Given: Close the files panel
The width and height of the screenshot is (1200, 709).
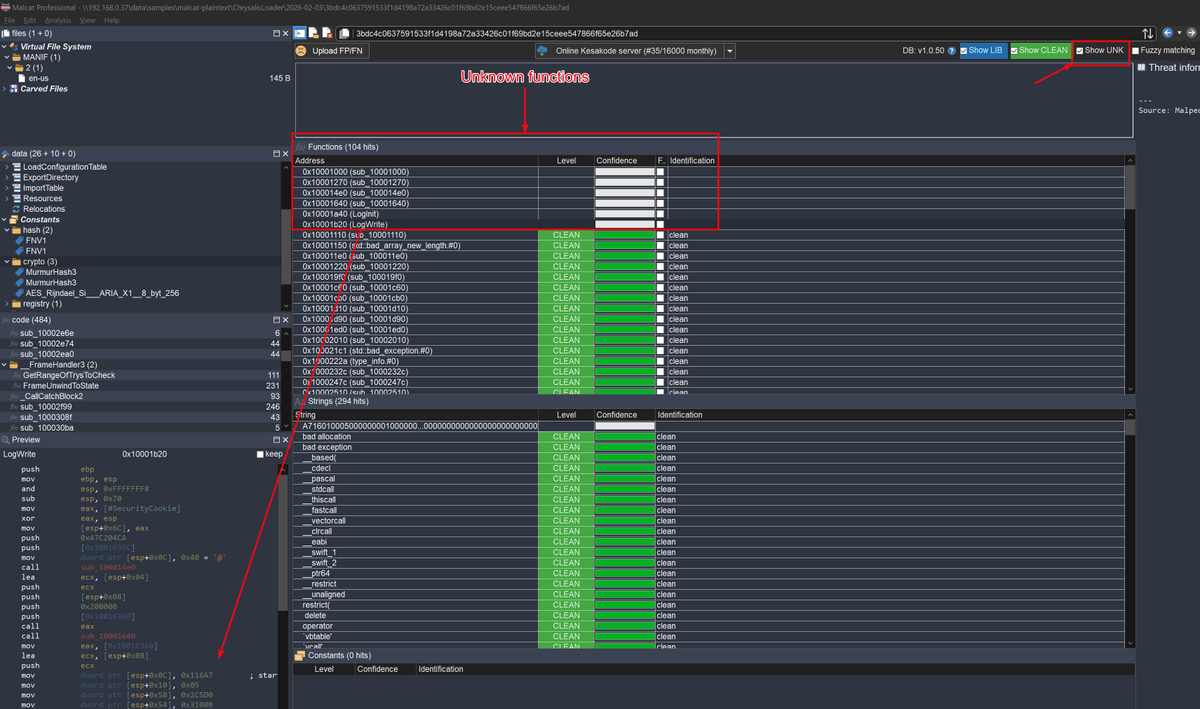Looking at the screenshot, I should point(285,33).
